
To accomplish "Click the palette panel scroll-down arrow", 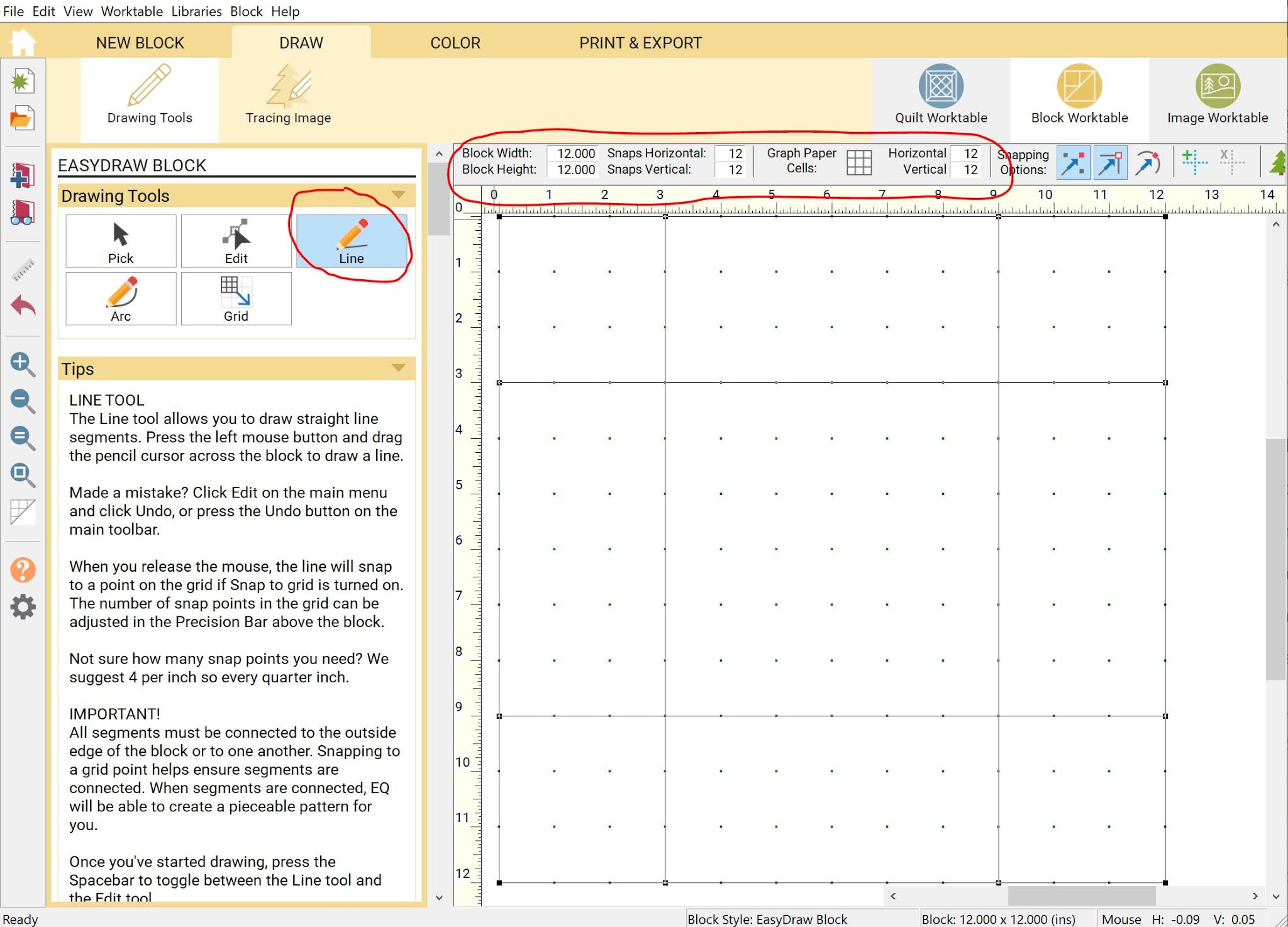I will point(439,897).
